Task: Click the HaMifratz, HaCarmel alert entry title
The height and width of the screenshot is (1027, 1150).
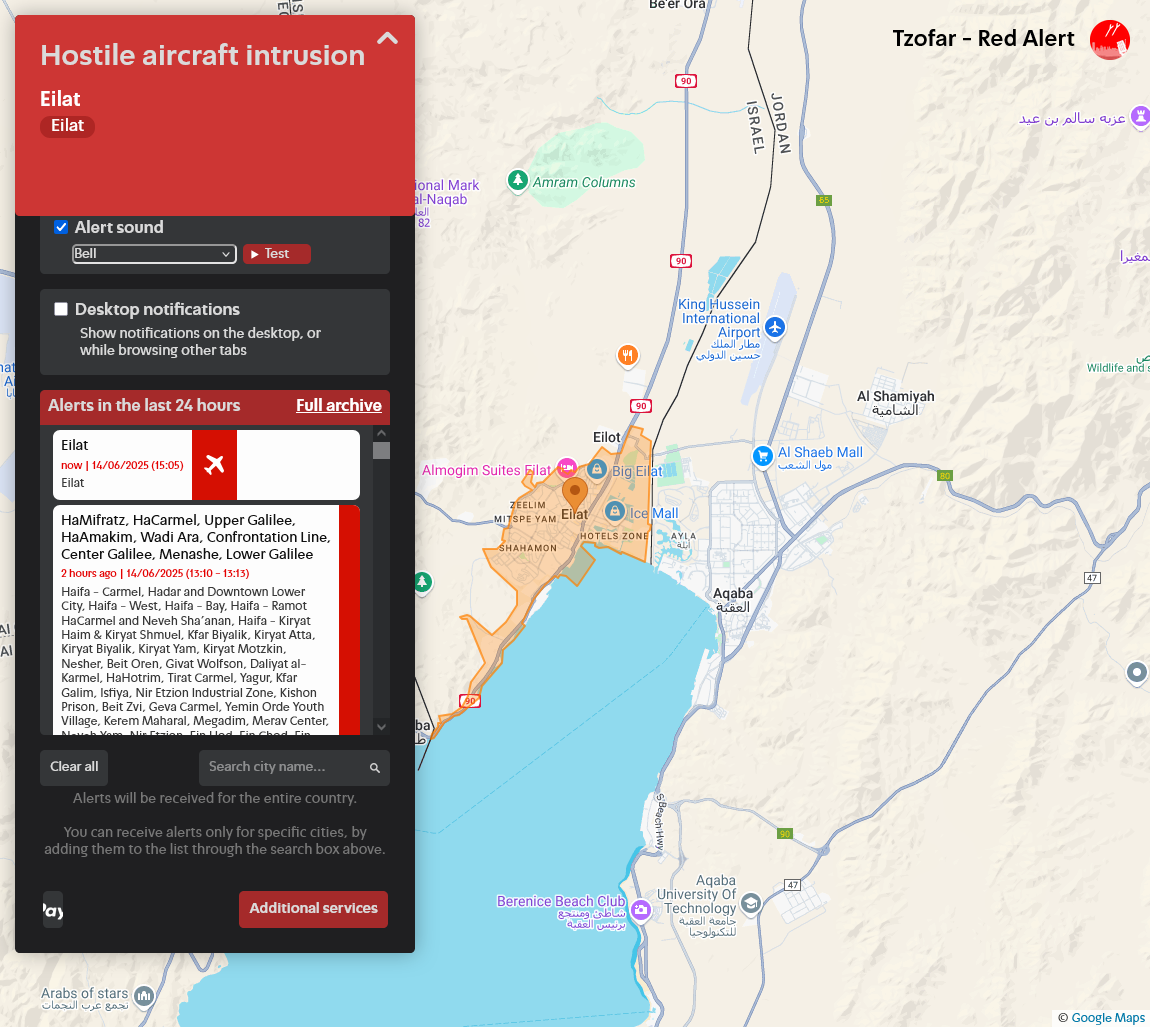Action: pos(196,537)
